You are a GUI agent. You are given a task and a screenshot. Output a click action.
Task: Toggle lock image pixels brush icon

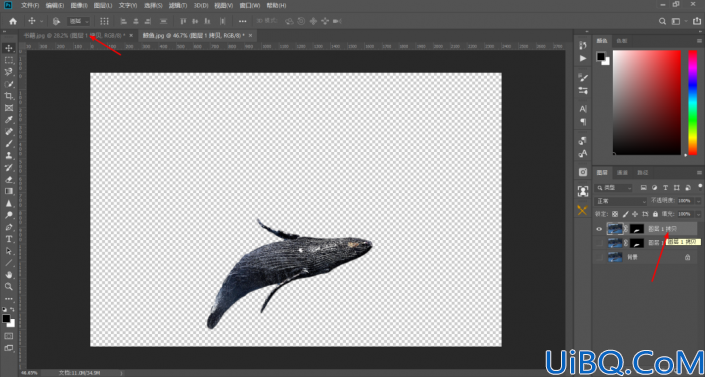tap(625, 214)
